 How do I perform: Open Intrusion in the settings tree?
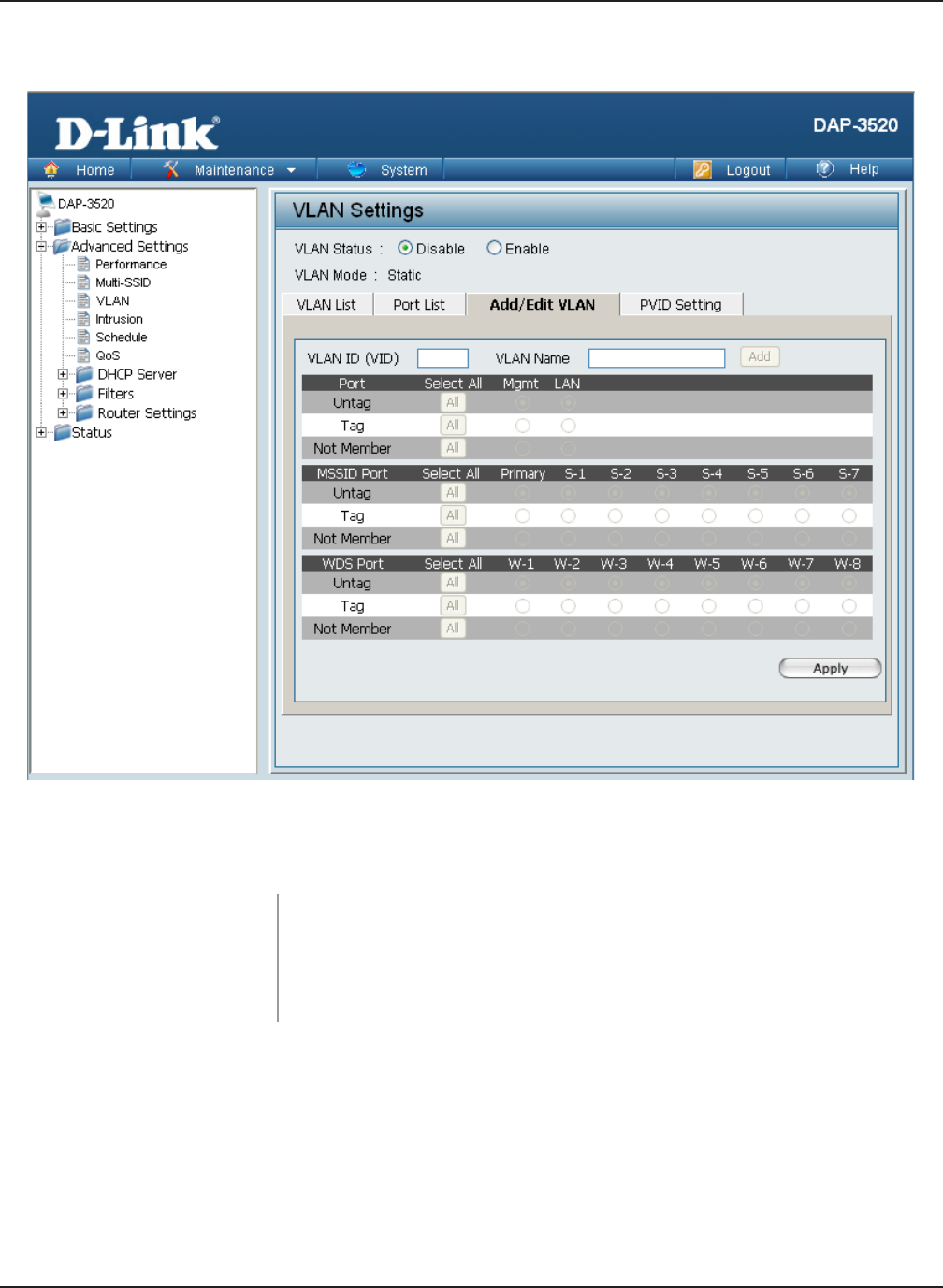[119, 319]
